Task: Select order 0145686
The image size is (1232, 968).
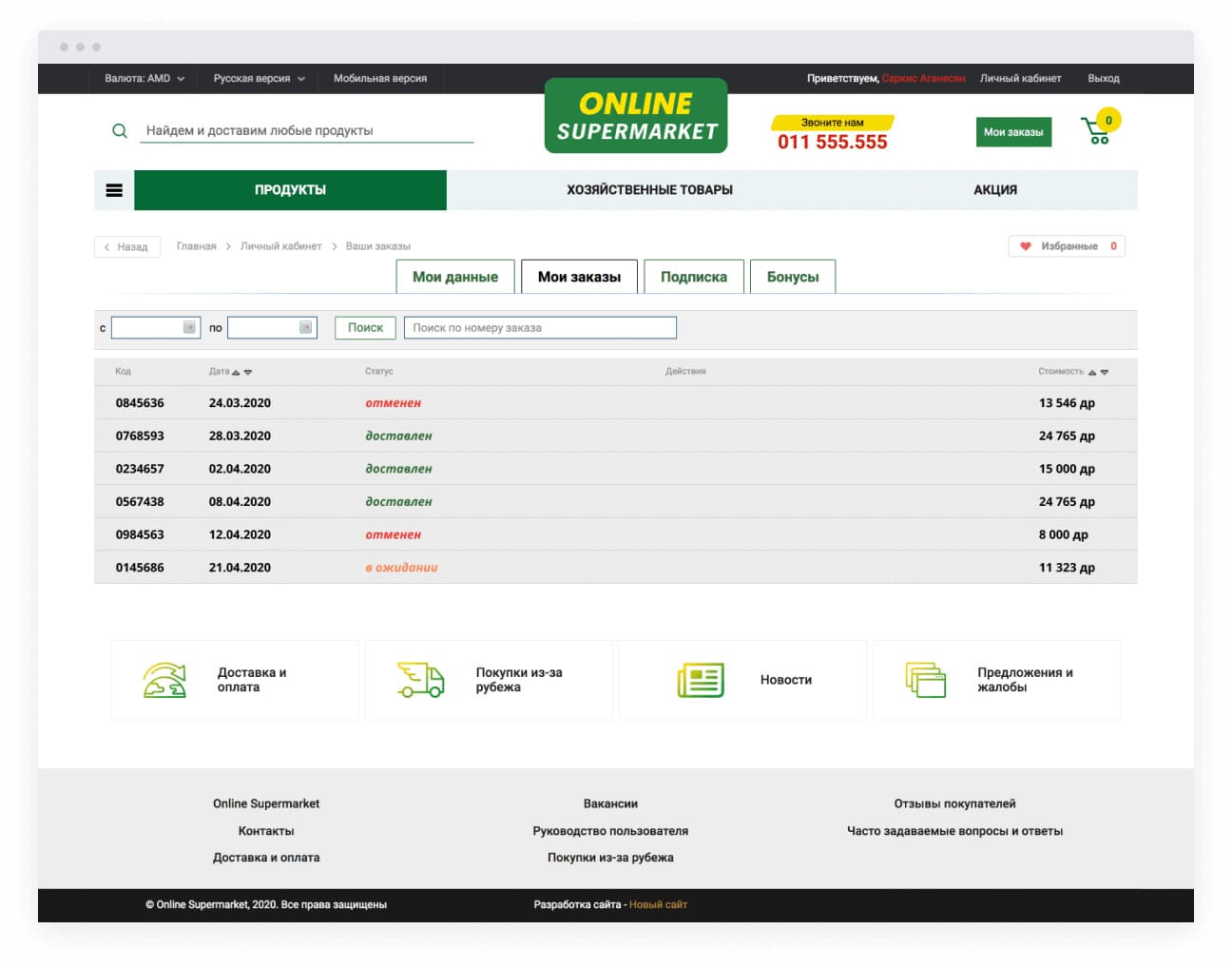Action: 615,568
